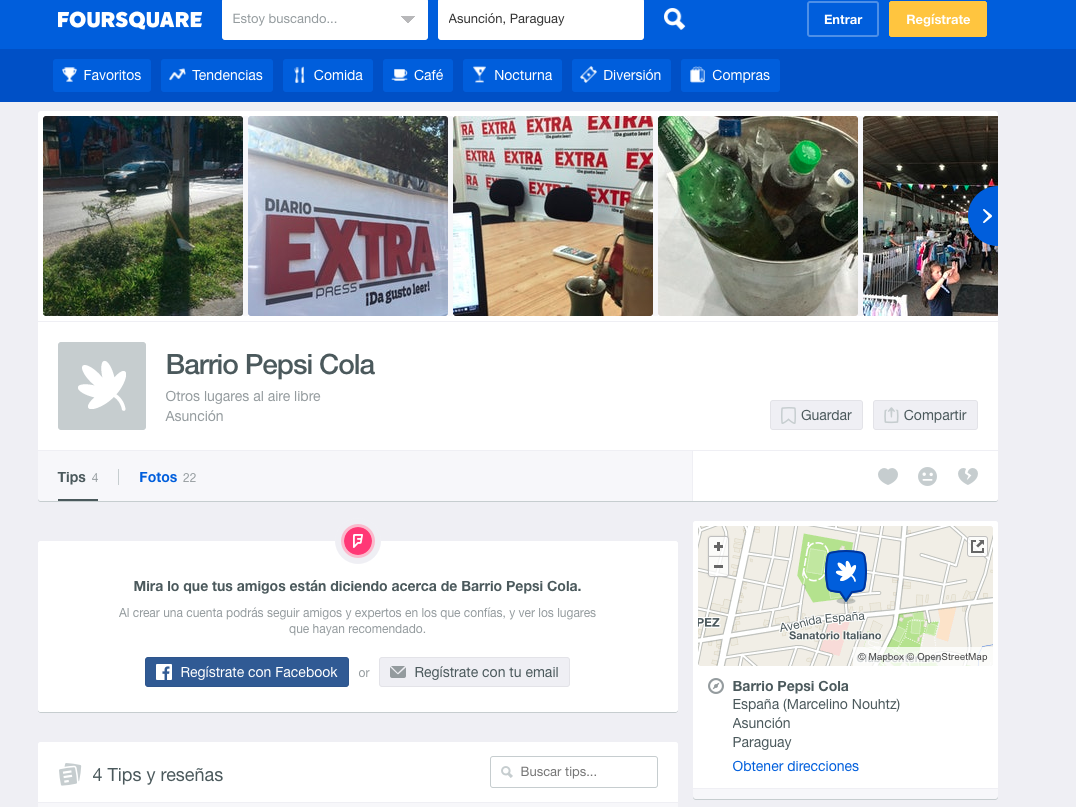
Task: Click 'Otros lugares al aire libre' category text
Action: coord(243,397)
